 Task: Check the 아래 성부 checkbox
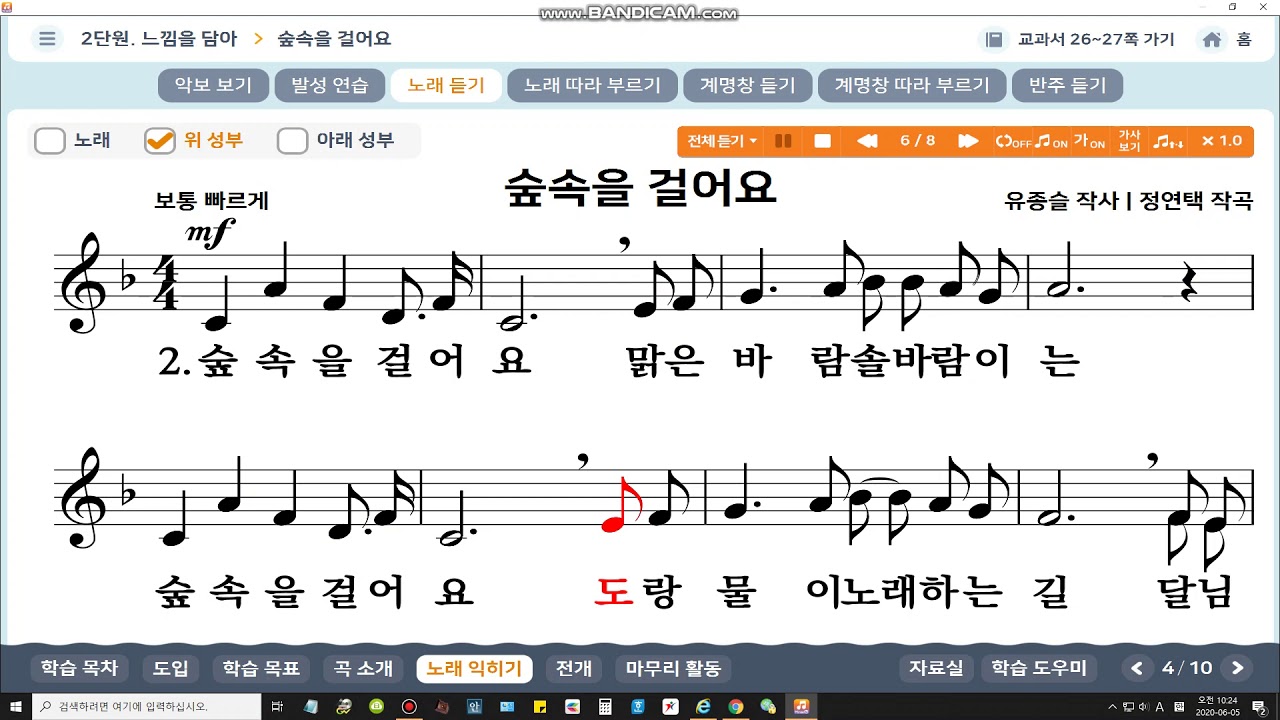point(292,140)
